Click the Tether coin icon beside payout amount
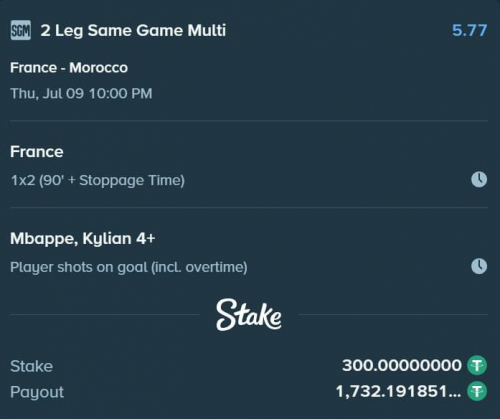Viewport: 500px width, 419px height. point(477,391)
